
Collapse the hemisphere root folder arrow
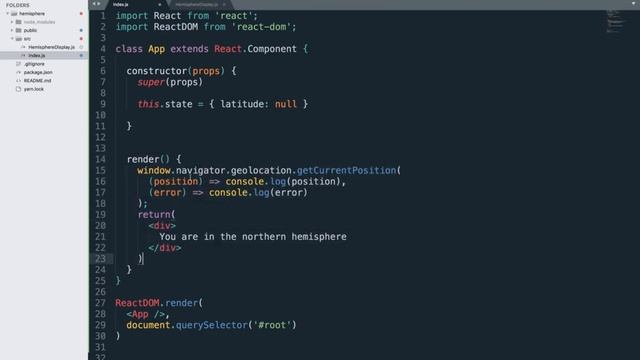tap(8, 13)
